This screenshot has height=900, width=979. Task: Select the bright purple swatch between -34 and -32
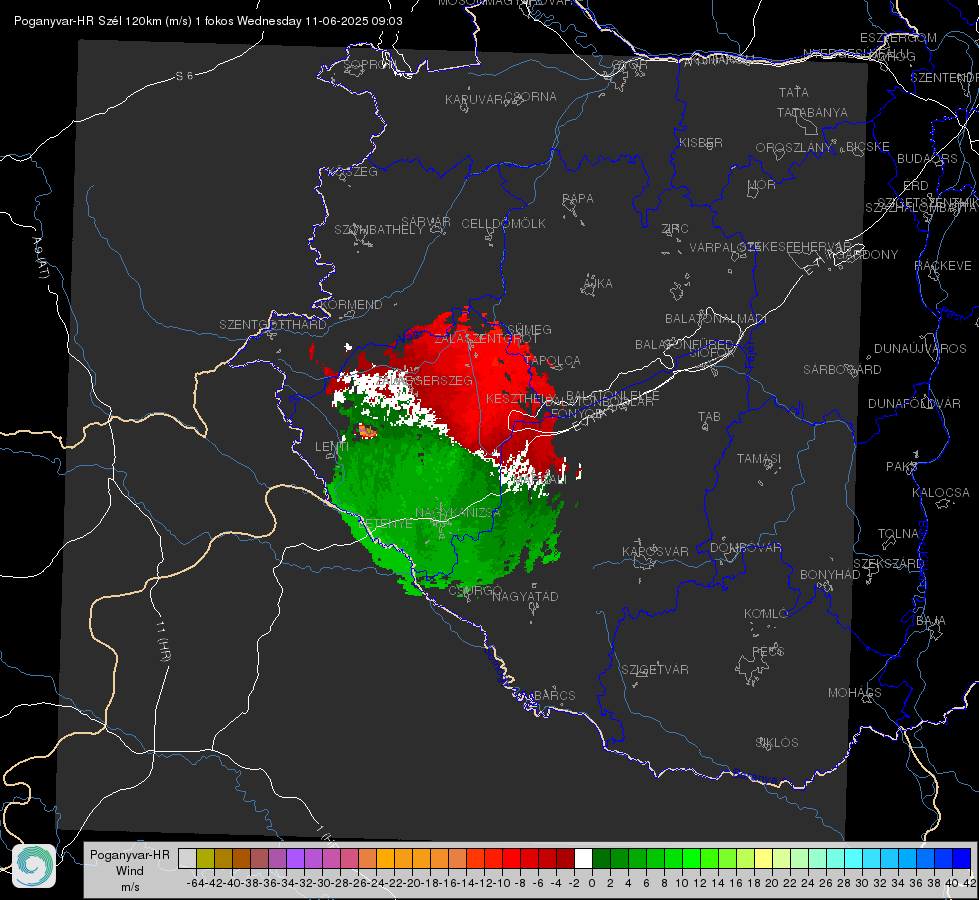tap(295, 858)
